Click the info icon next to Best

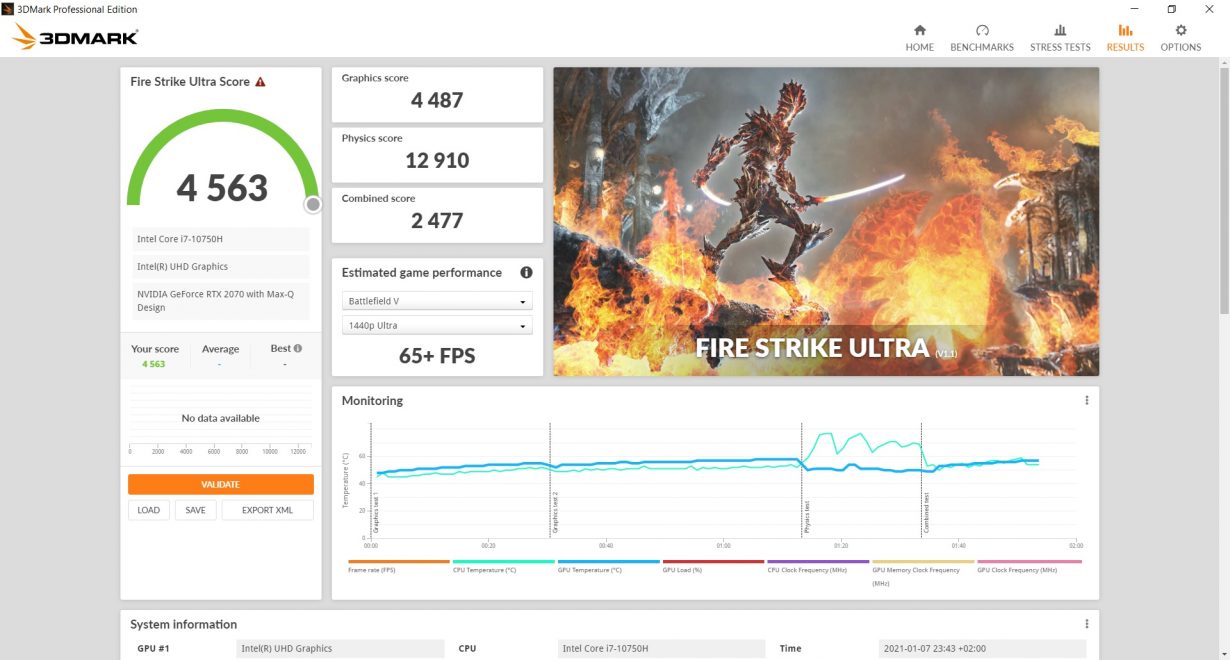297,349
